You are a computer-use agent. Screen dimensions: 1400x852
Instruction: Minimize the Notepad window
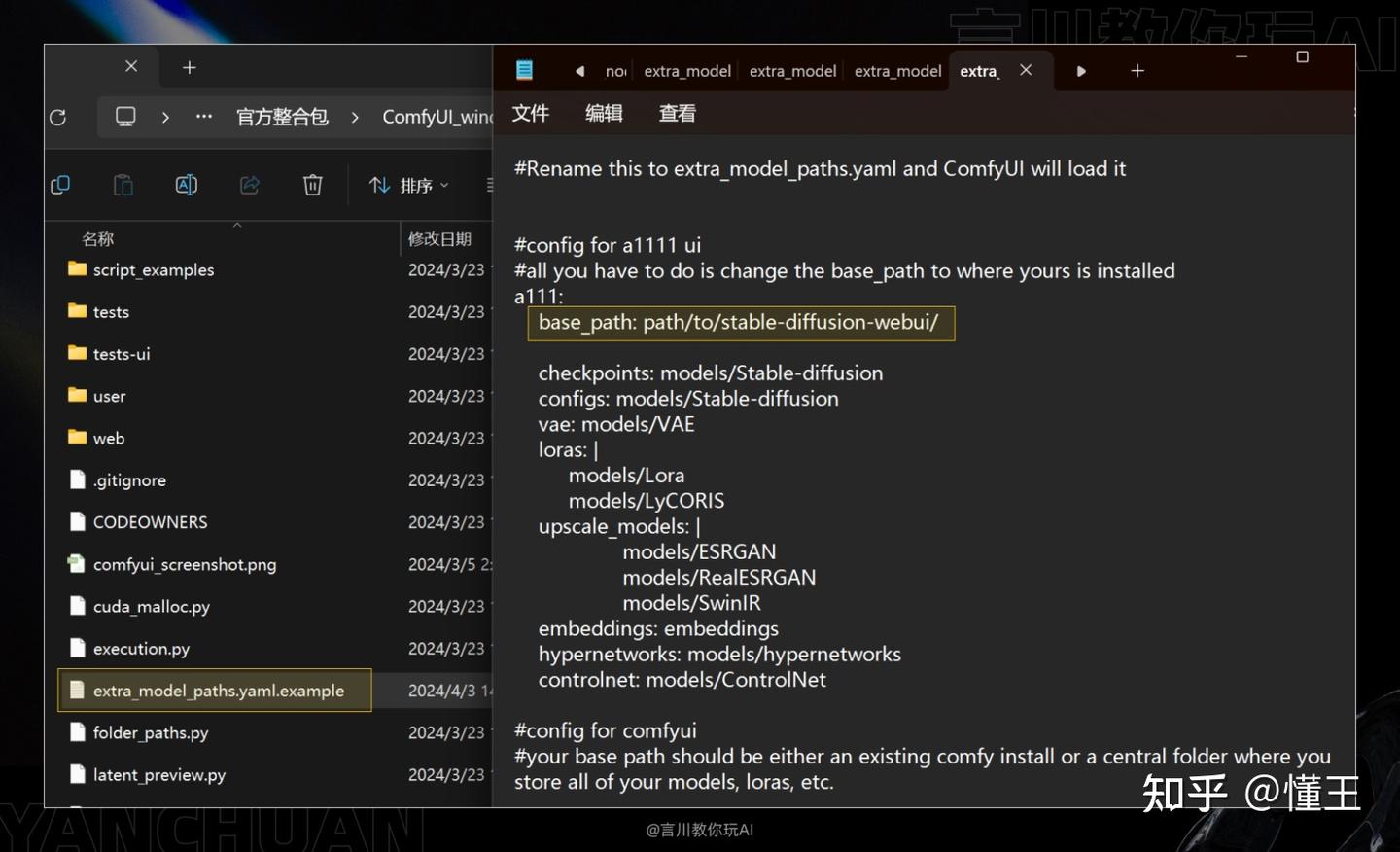coord(1242,57)
